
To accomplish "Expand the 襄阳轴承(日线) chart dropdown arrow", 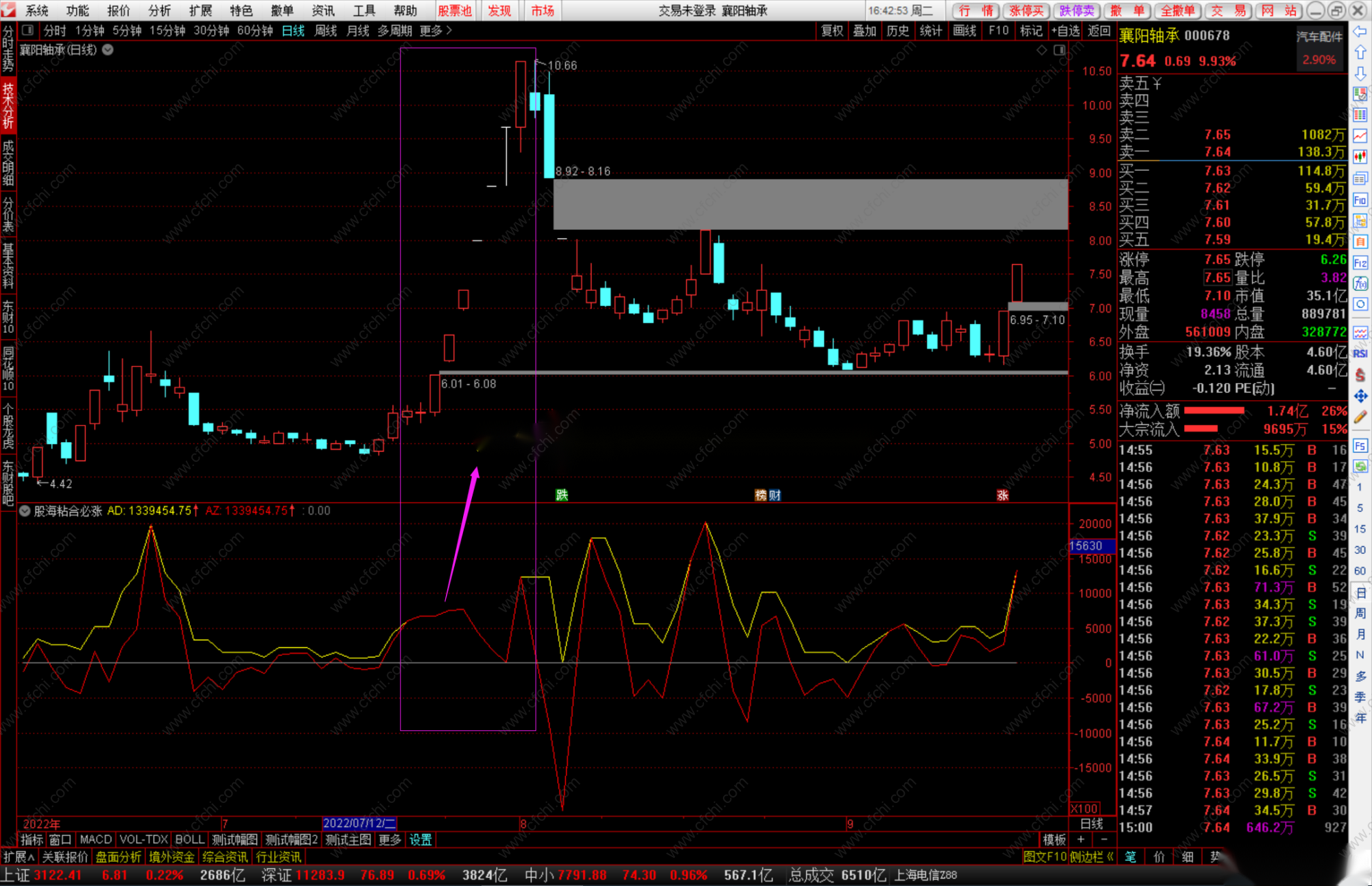I will pyautogui.click(x=108, y=49).
